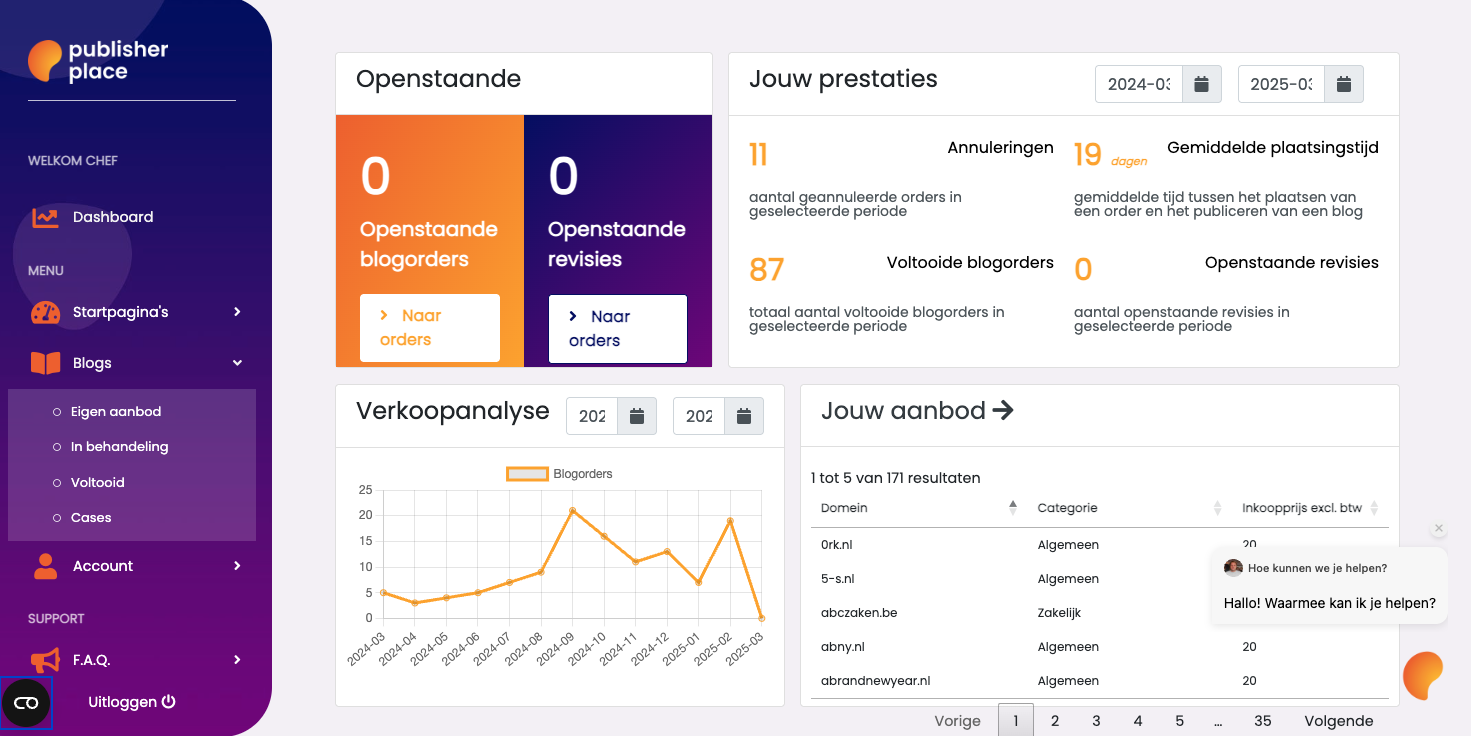
Task: Sort table by Inkoopprijs excl. btw arrows
Action: click(1374, 508)
